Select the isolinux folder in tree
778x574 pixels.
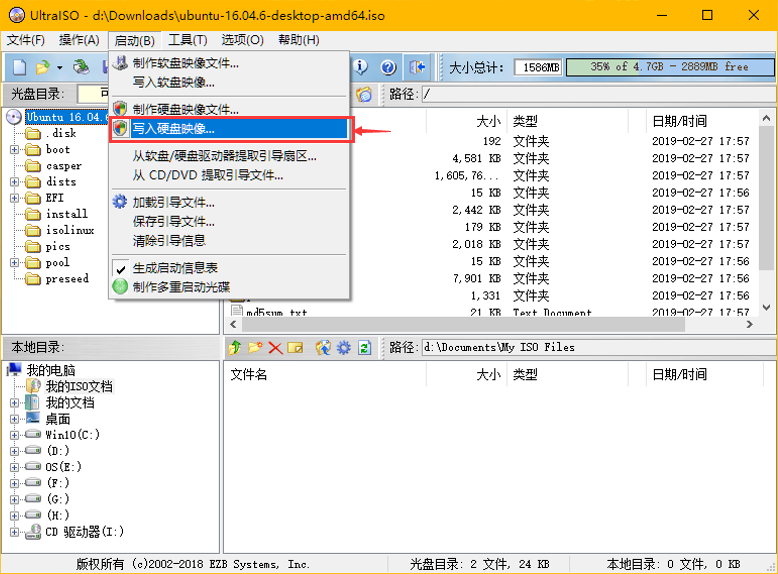coord(70,230)
